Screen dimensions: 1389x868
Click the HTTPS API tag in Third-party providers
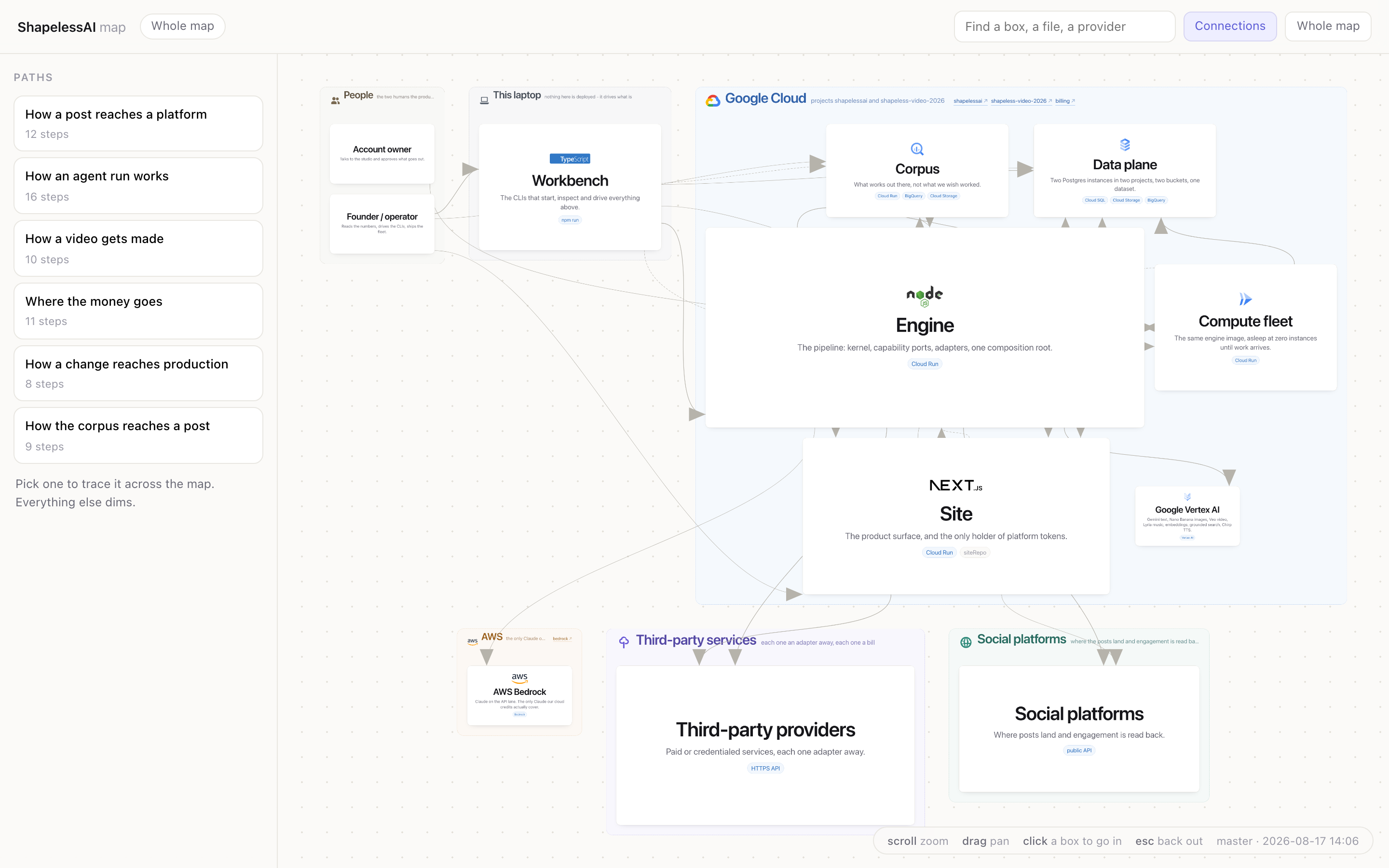click(765, 769)
